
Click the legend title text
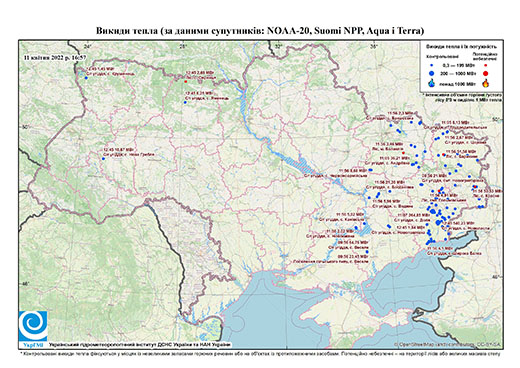461,47
